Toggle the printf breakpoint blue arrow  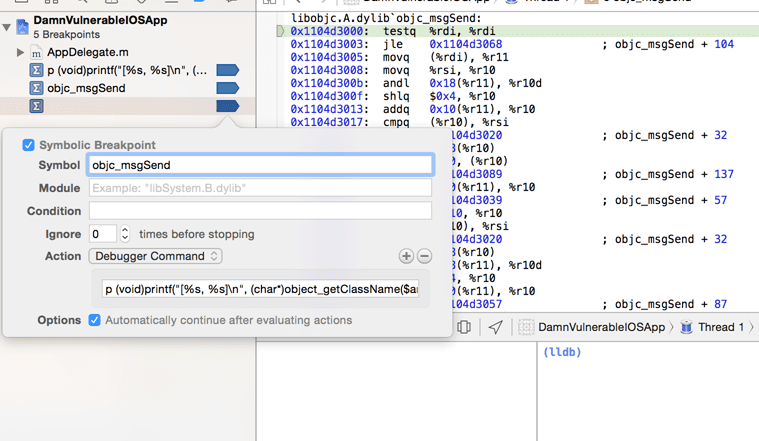point(227,70)
